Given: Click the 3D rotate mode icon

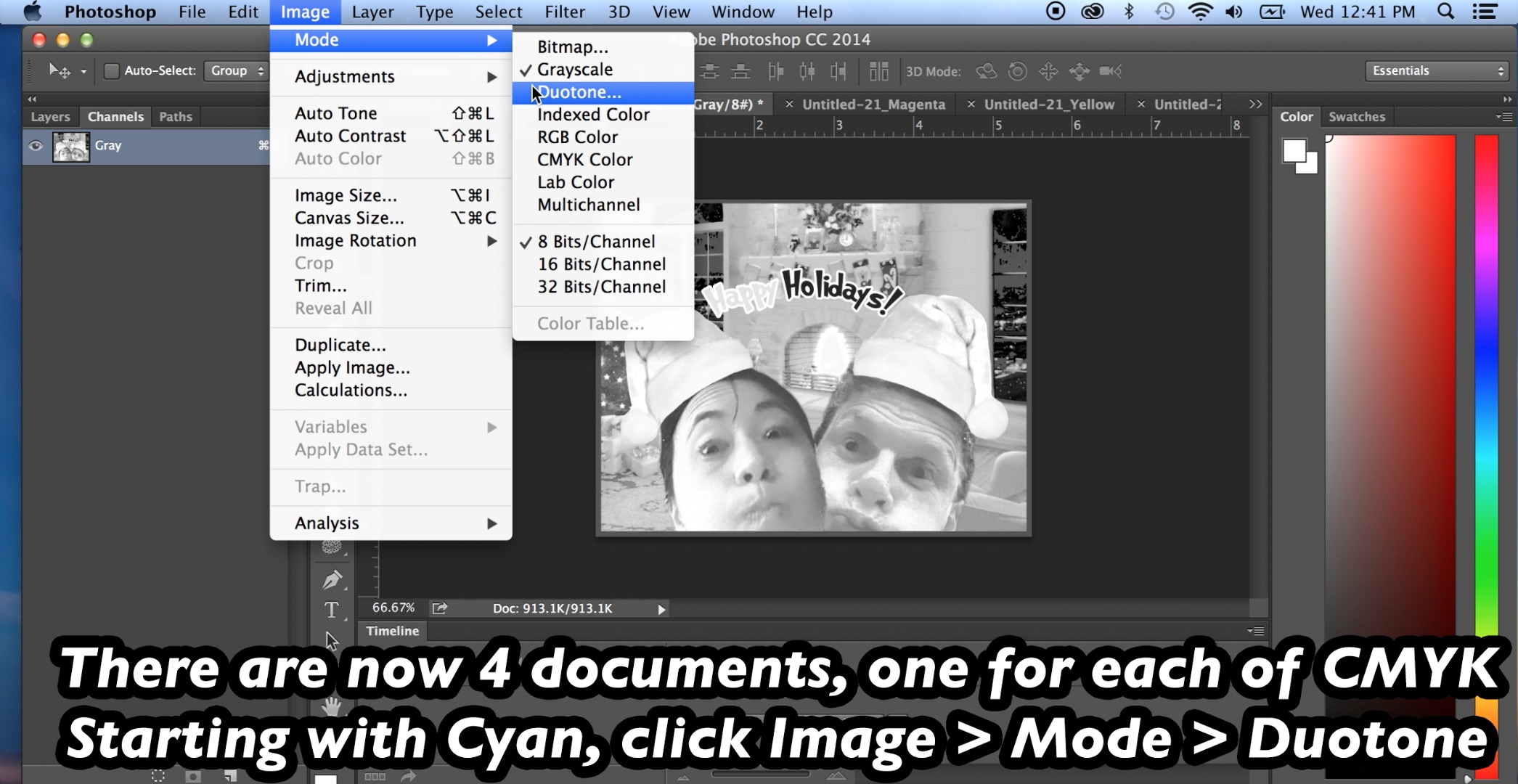Looking at the screenshot, I should (986, 71).
